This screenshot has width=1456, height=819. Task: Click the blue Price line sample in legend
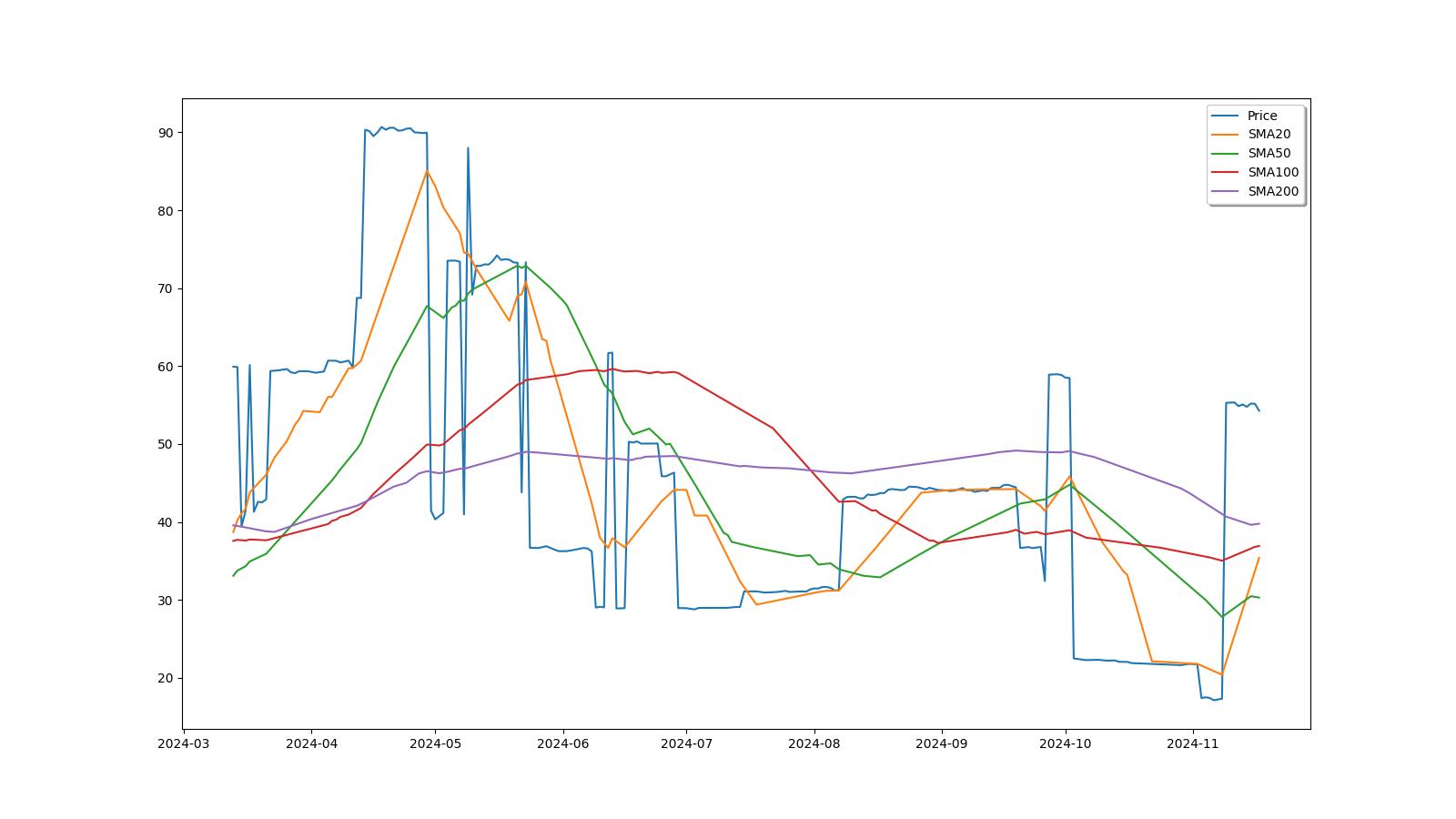coord(1225,116)
